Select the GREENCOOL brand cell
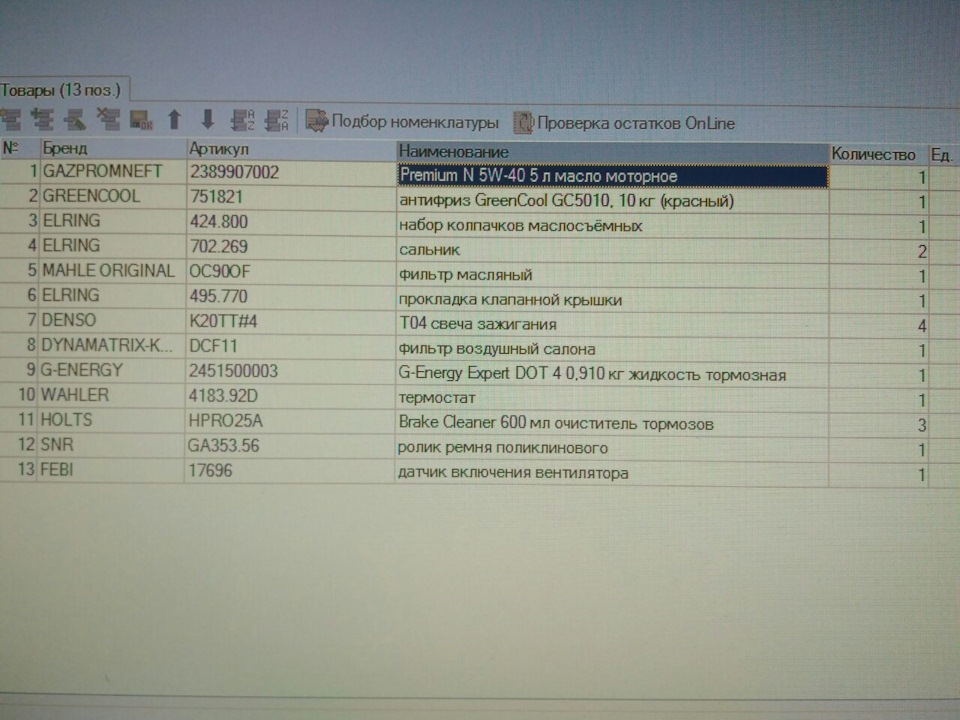The height and width of the screenshot is (720, 960). click(111, 196)
